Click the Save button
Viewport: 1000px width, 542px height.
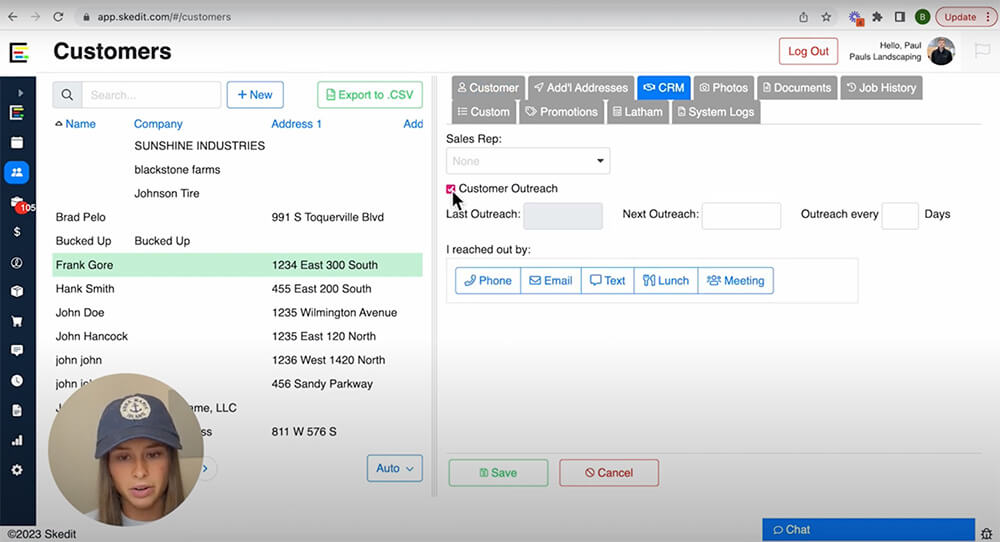[x=498, y=473]
